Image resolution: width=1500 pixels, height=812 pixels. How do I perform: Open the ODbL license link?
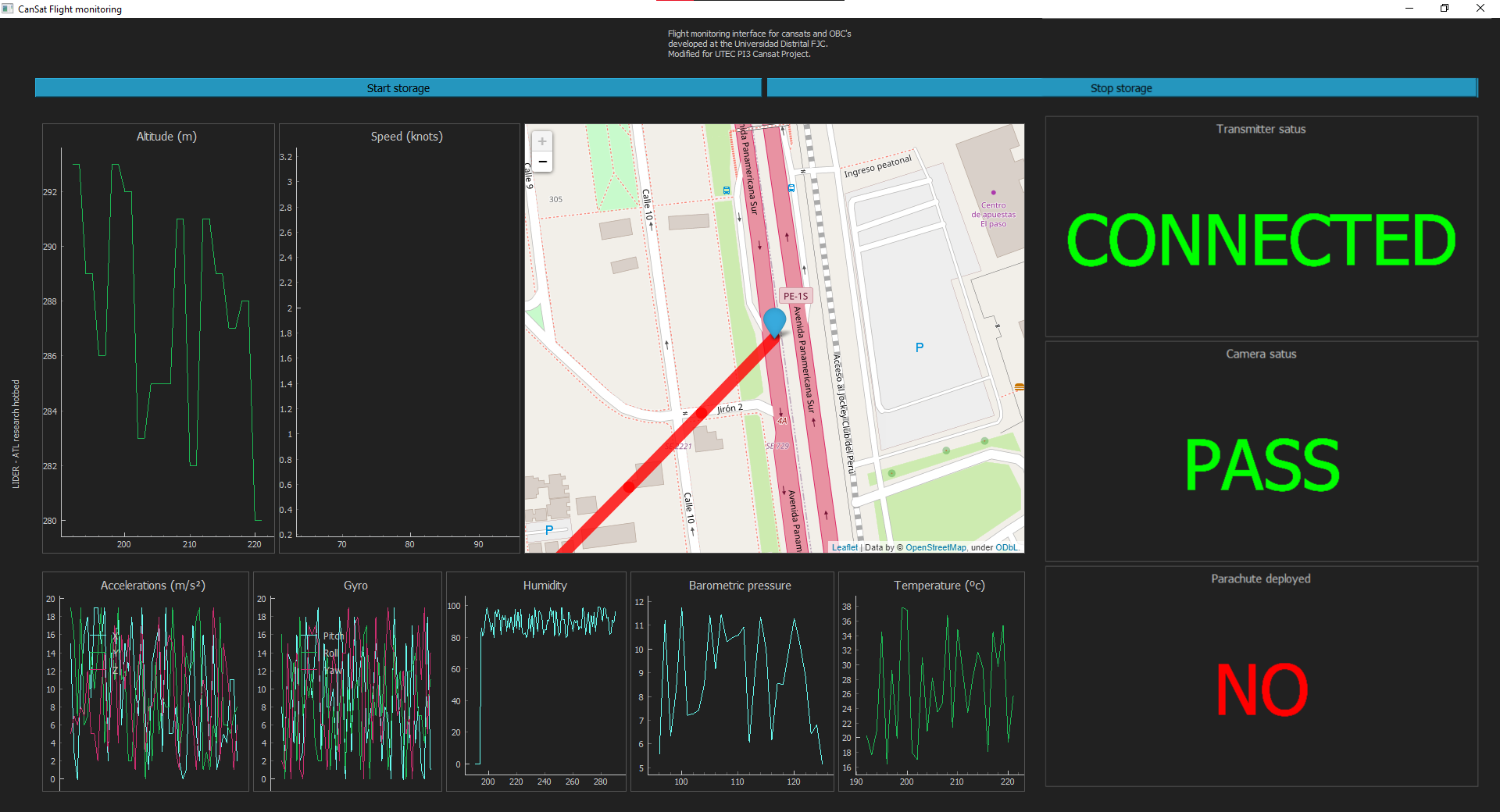coord(1006,547)
